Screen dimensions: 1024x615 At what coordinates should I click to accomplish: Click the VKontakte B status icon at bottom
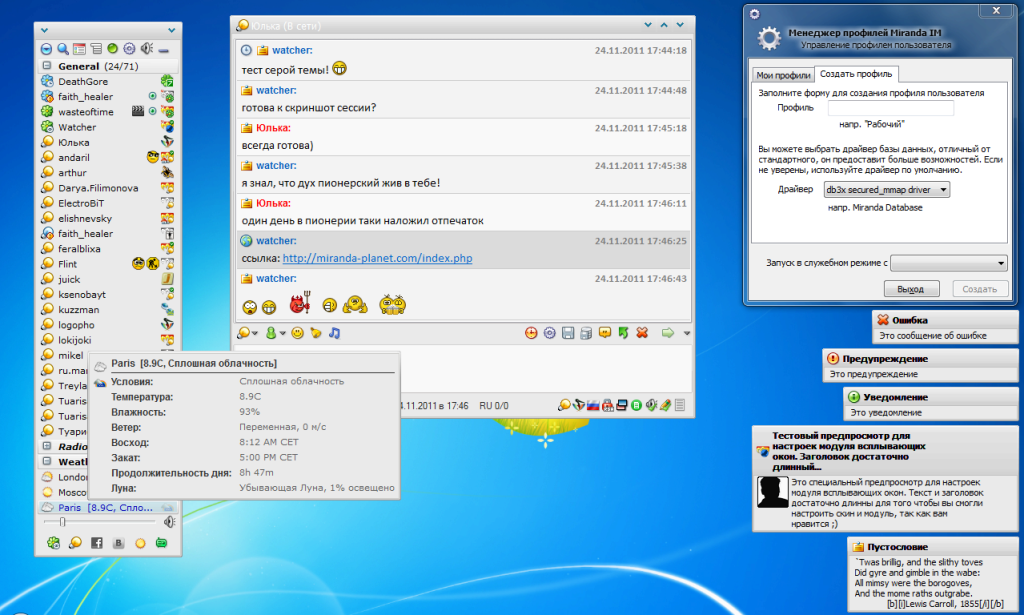[x=118, y=543]
